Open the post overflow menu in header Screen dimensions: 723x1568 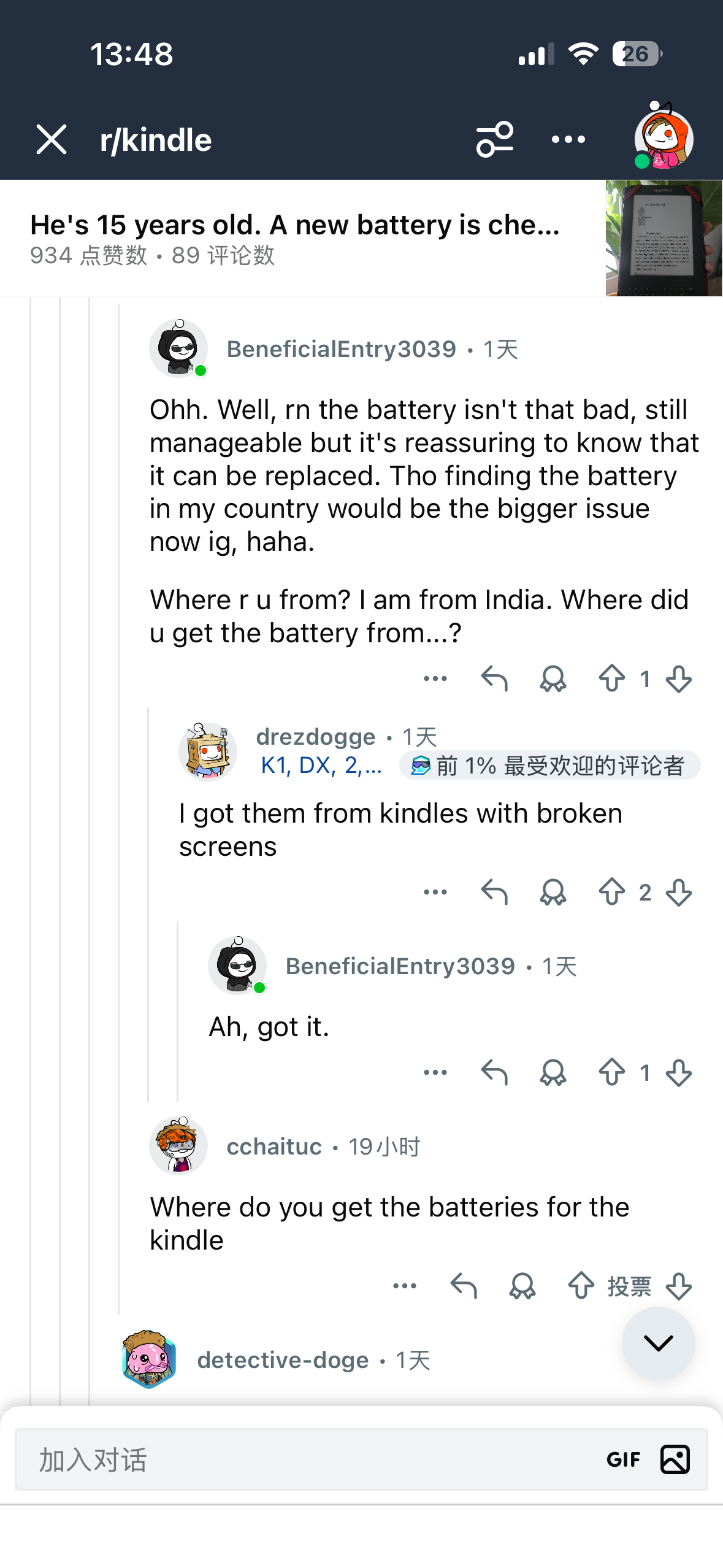(568, 139)
